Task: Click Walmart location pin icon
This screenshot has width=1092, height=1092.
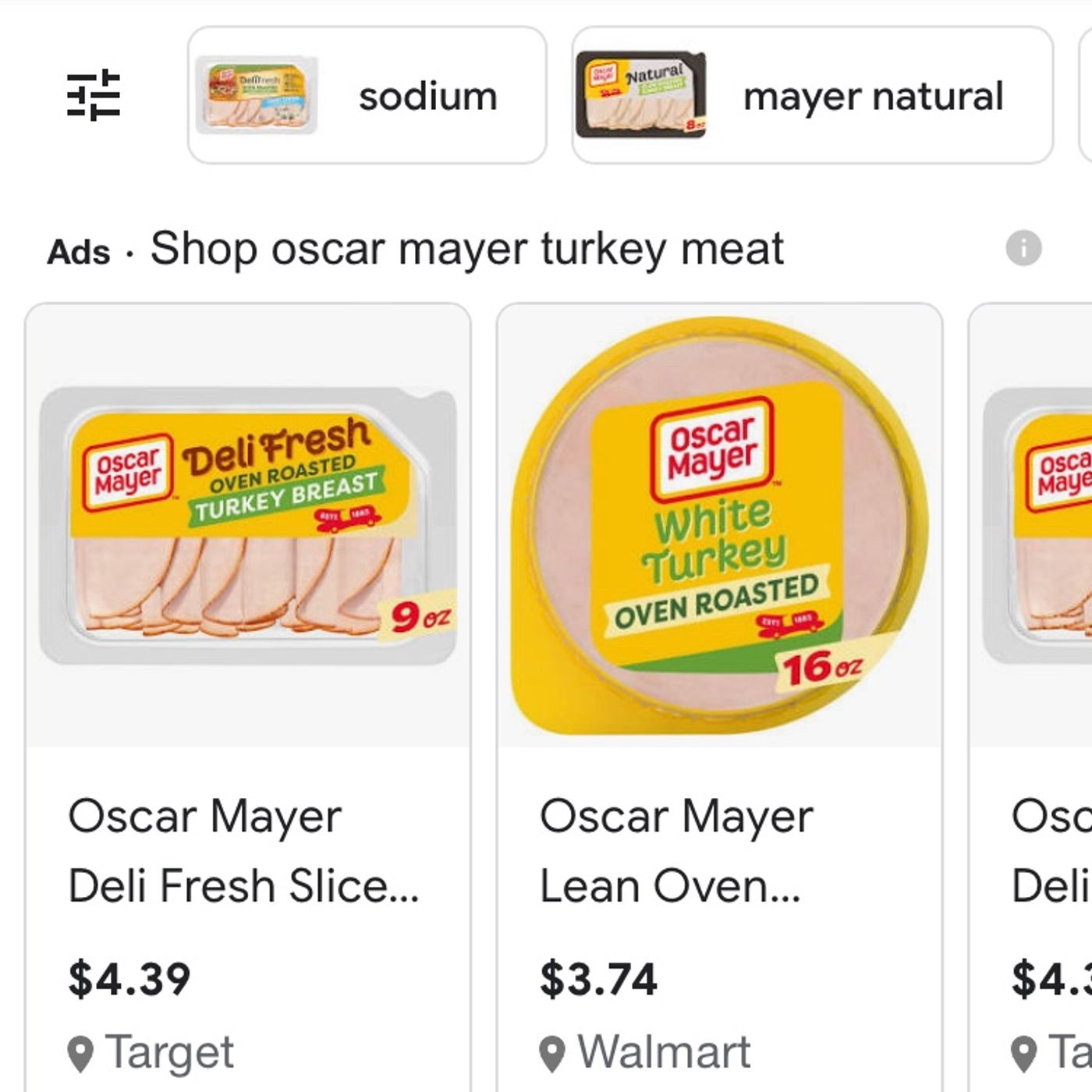Action: click(552, 1054)
